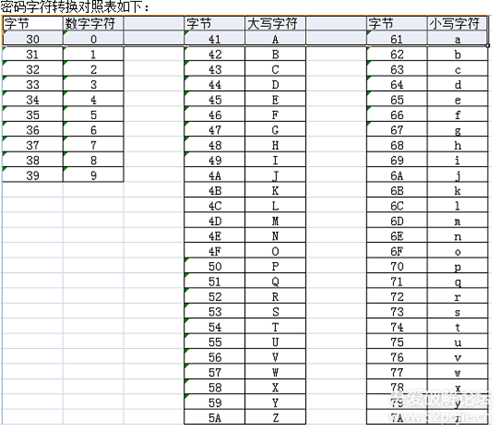The image size is (500, 432).
Task: Select the byte cell 39
Action: pos(33,175)
